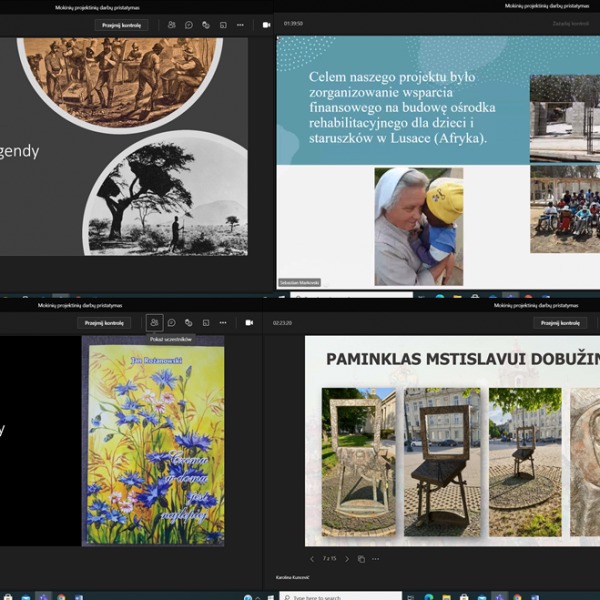
Task: Open Task View from bottom-right taskbar
Action: pyautogui.click(x=411, y=597)
